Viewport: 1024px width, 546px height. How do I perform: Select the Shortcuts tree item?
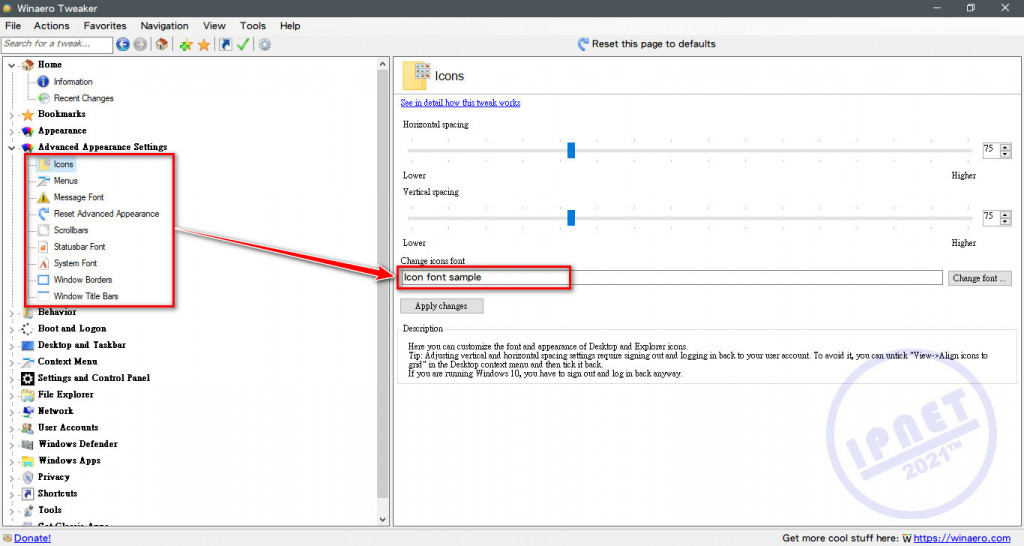tap(57, 494)
